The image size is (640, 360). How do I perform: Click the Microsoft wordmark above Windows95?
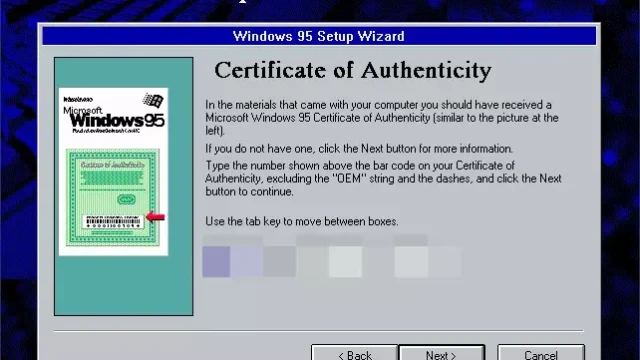82,110
